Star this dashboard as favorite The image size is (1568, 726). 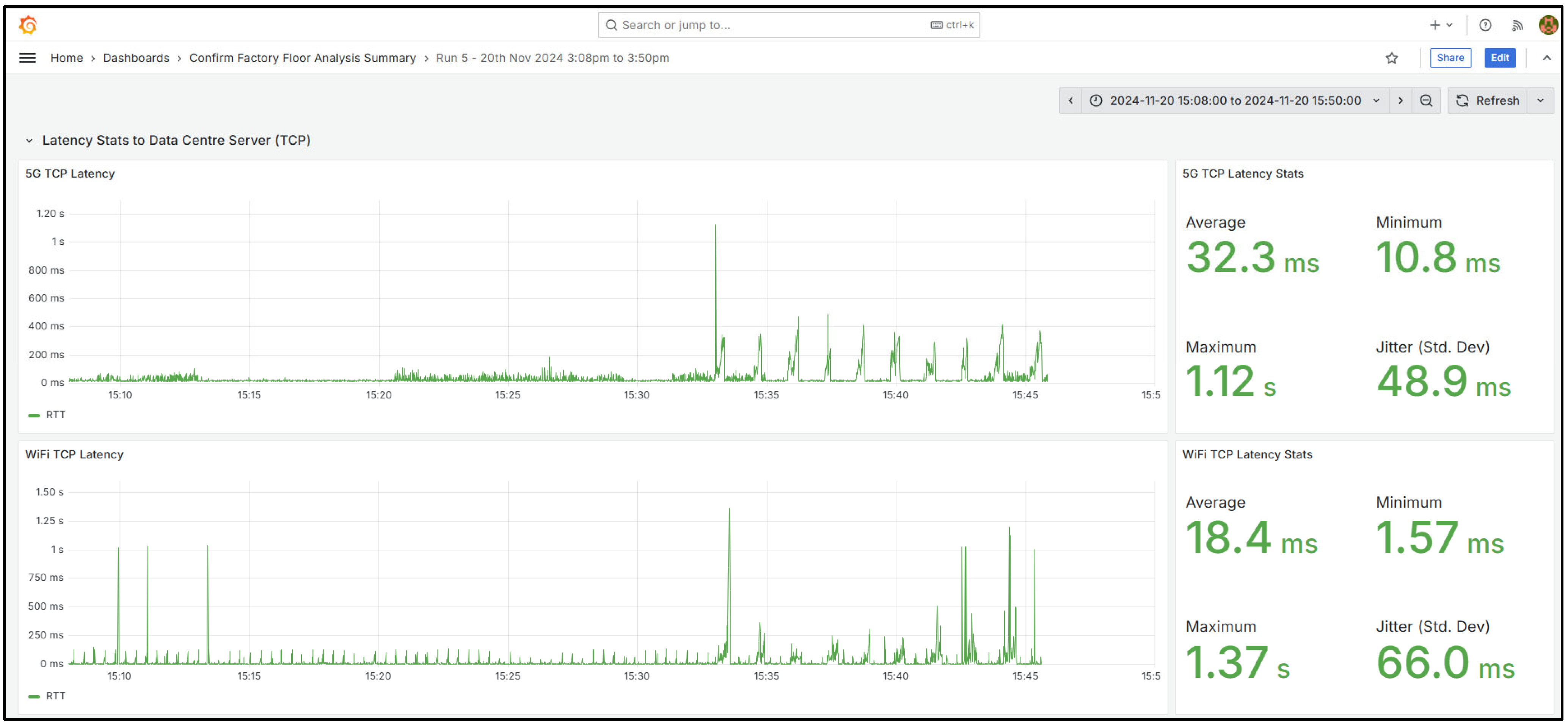1391,58
